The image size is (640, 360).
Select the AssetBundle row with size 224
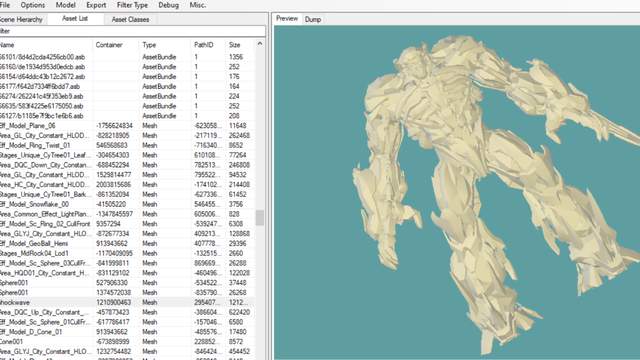click(127, 96)
